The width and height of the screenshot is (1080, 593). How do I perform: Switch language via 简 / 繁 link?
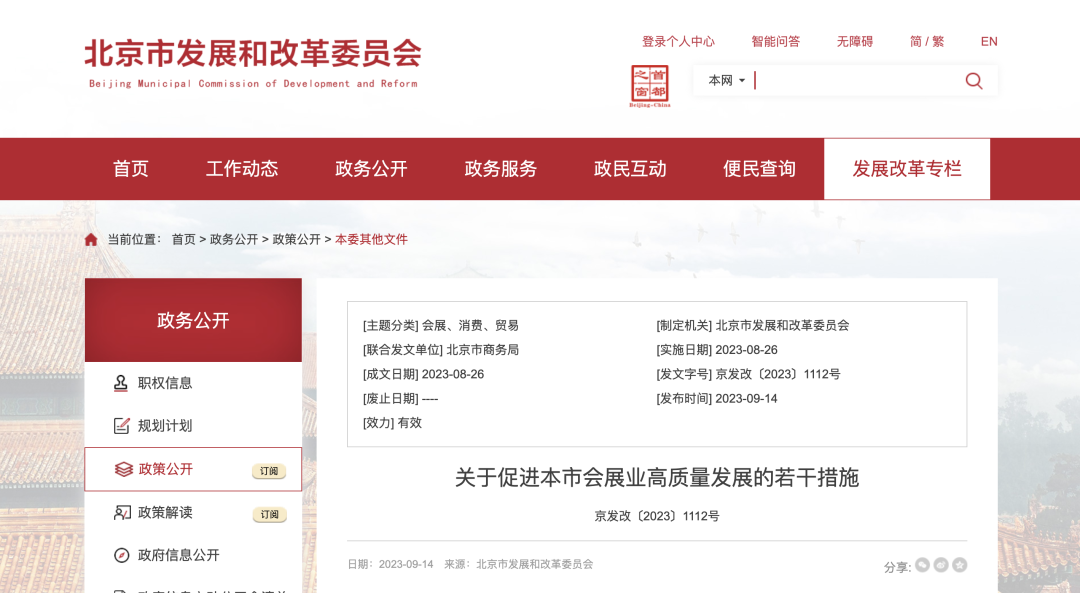click(x=927, y=41)
